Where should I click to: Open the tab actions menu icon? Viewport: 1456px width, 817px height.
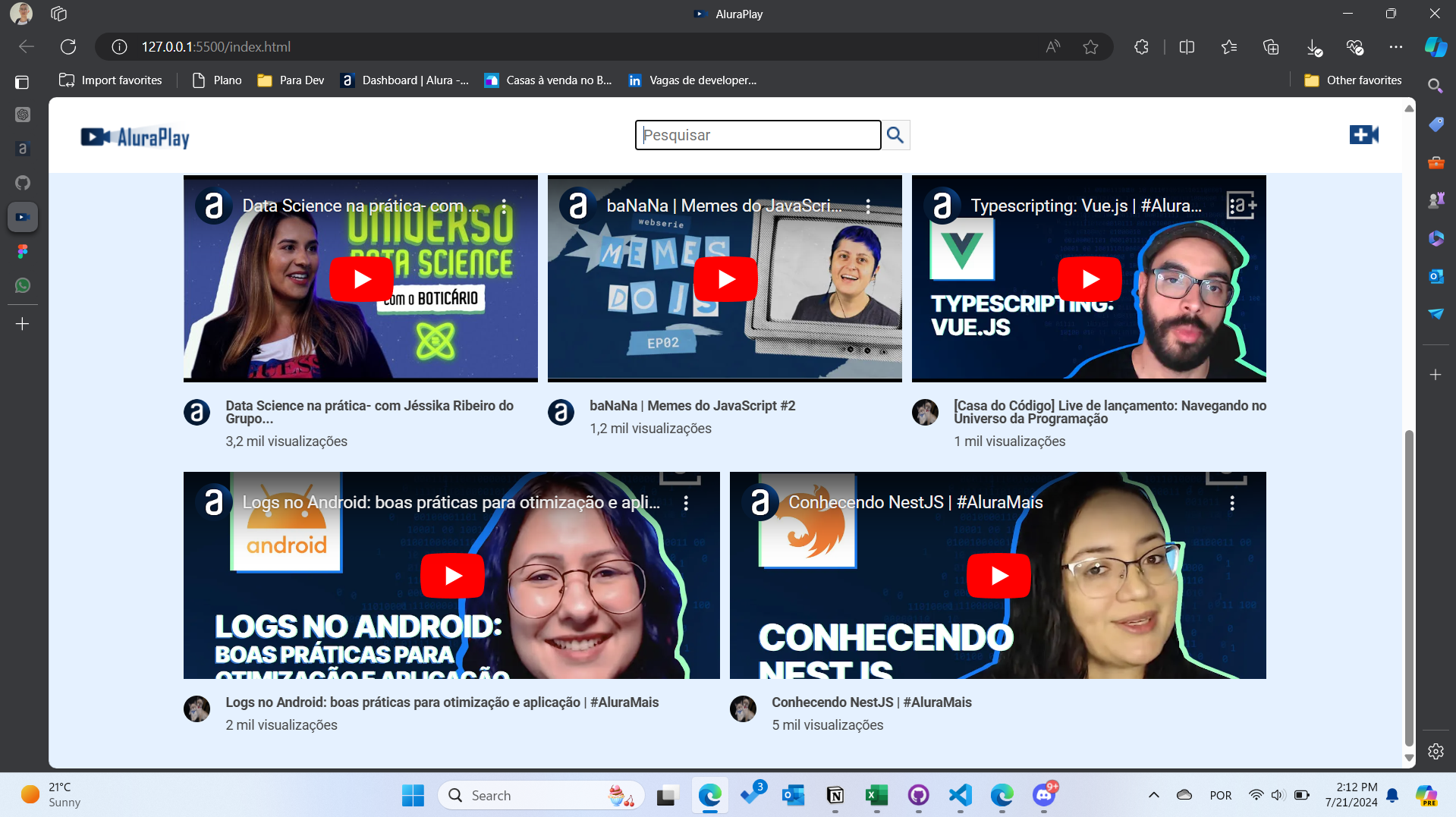click(22, 82)
